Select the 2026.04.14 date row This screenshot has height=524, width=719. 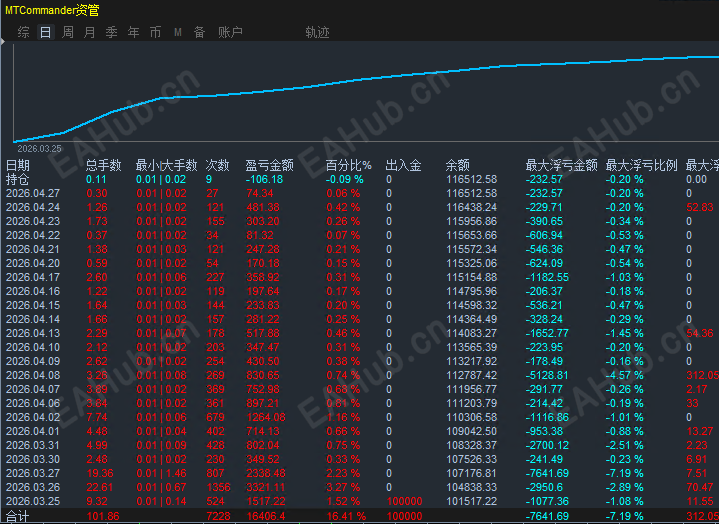click(x=360, y=319)
